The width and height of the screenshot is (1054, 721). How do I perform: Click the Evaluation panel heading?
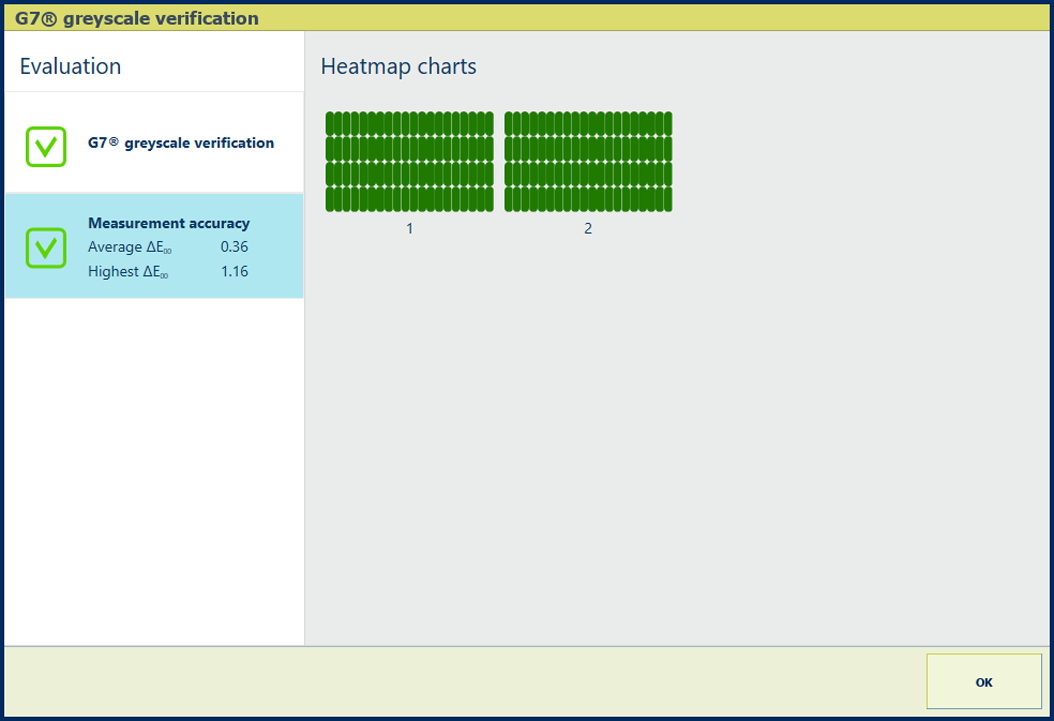pyautogui.click(x=70, y=67)
